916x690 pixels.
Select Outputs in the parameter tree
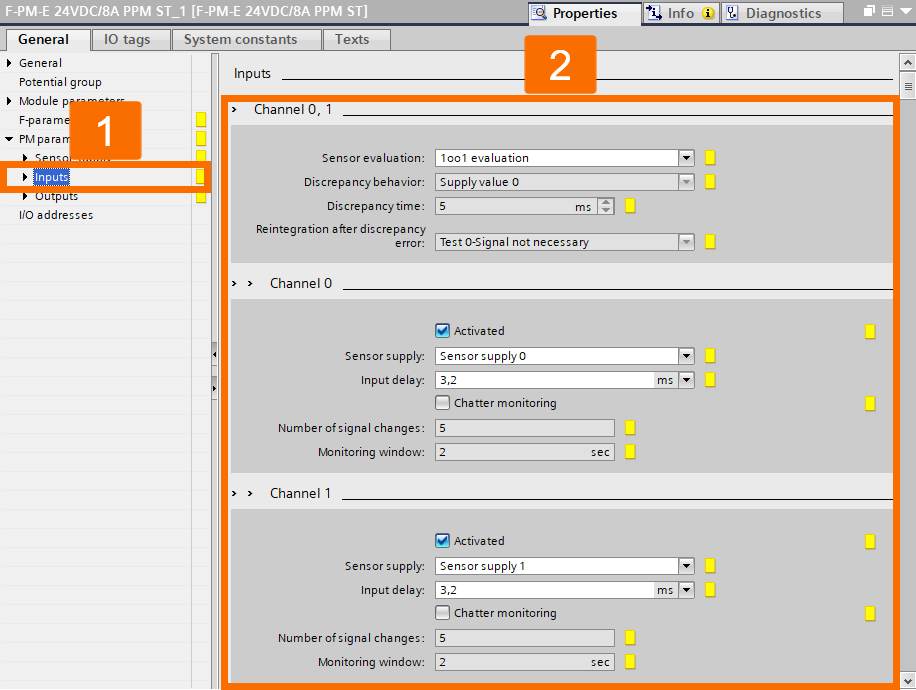(54, 195)
